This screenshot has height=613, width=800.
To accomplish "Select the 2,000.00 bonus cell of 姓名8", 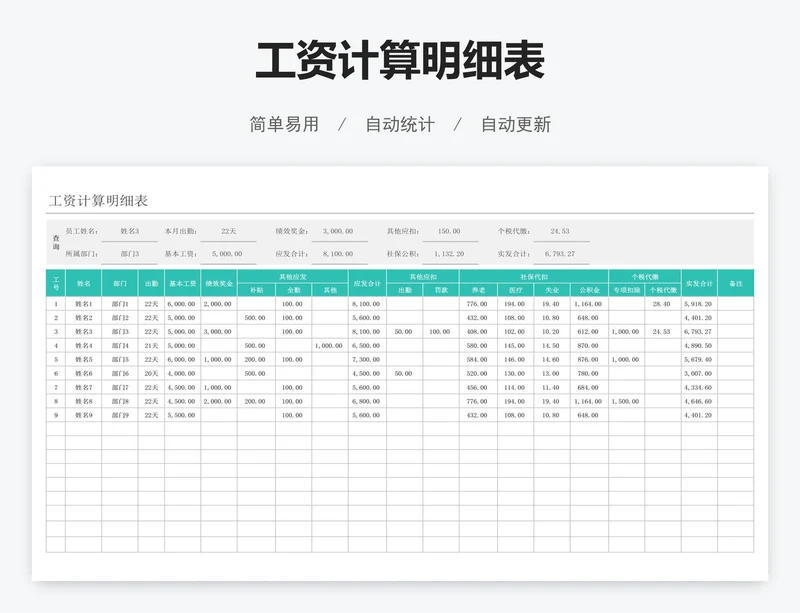I will pyautogui.click(x=218, y=402).
